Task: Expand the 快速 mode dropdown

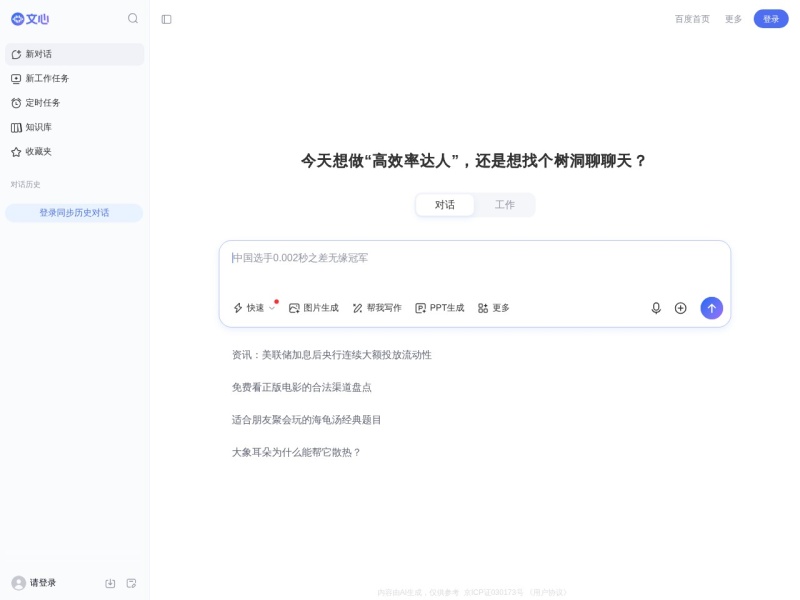Action: [254, 308]
